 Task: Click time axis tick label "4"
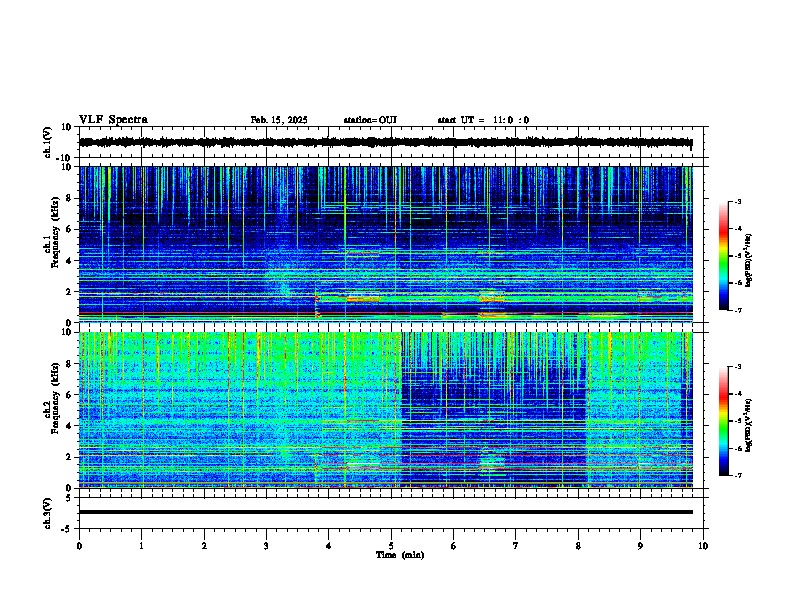(329, 546)
